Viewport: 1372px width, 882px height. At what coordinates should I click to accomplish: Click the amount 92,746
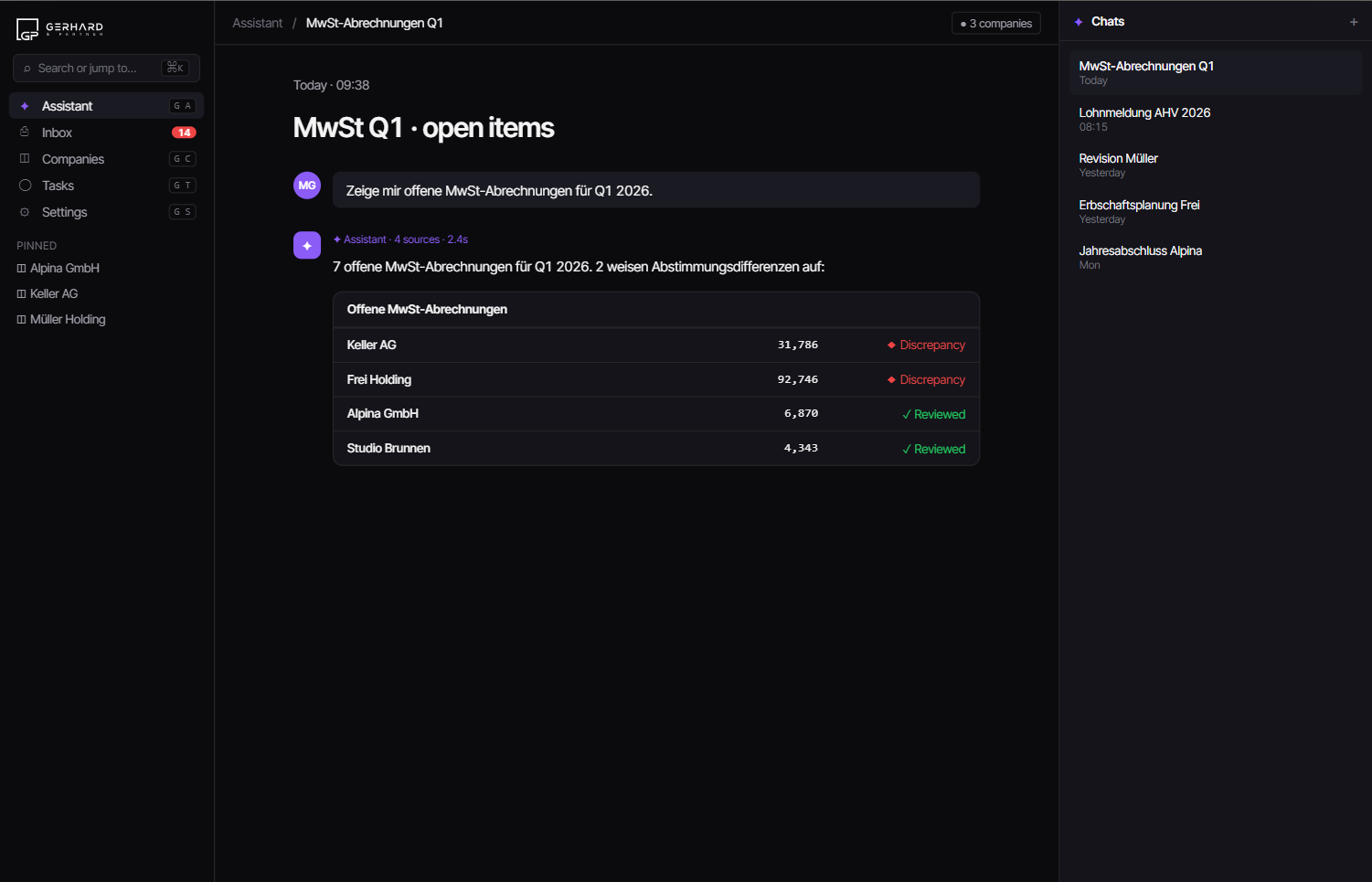pyautogui.click(x=798, y=379)
